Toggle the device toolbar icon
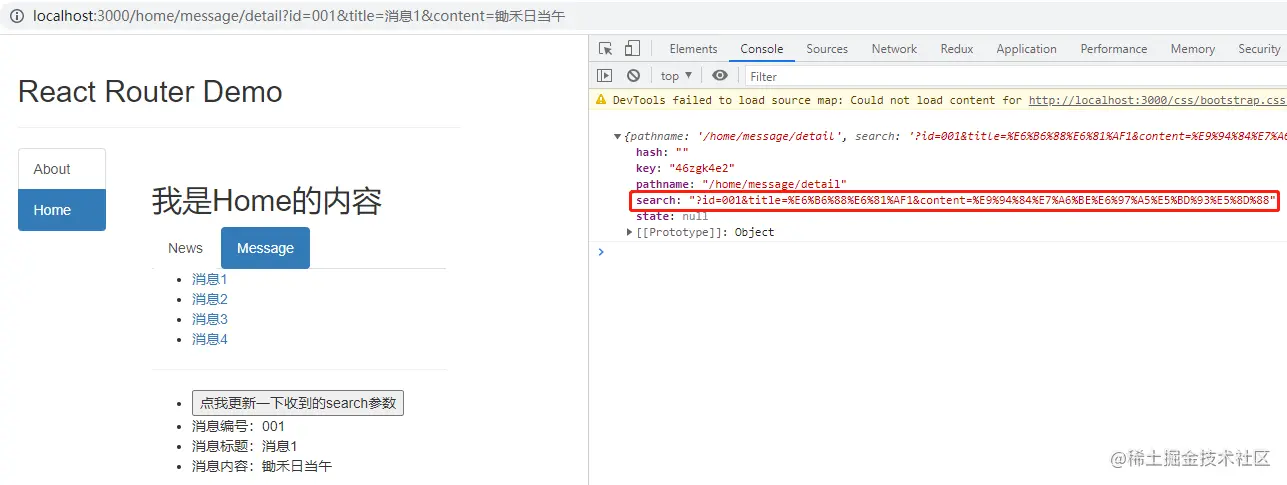This screenshot has width=1287, height=485. point(632,48)
